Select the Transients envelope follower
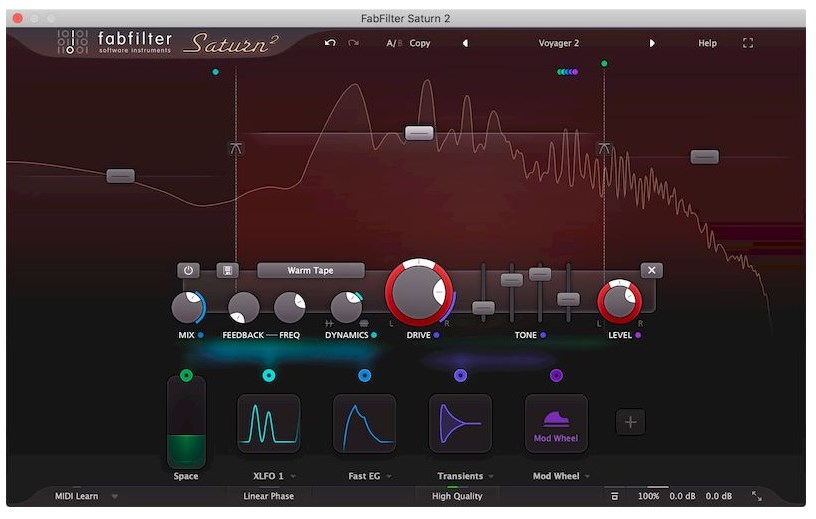The image size is (816, 519). (460, 423)
